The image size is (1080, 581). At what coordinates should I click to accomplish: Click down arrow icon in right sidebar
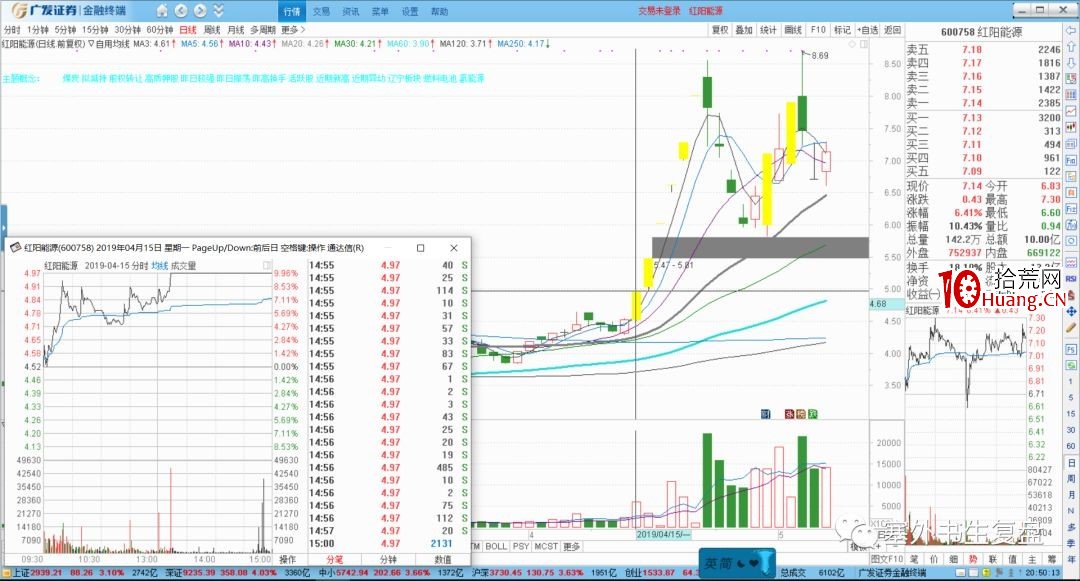click(1071, 63)
